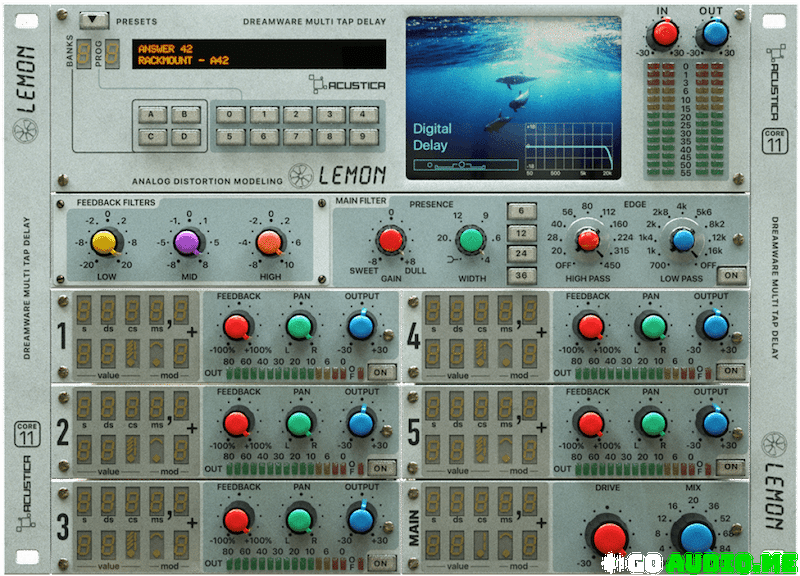Open the Presets dropdown arrow
Screen dimensions: 800x576
click(x=97, y=19)
